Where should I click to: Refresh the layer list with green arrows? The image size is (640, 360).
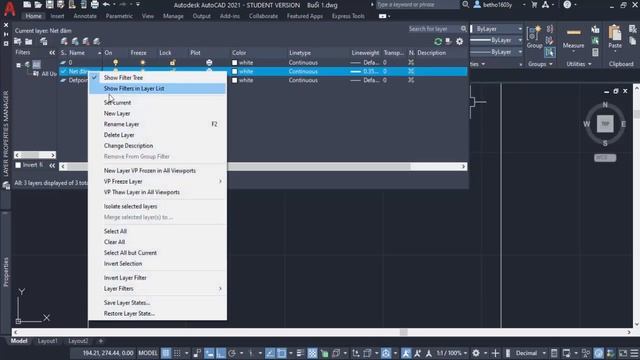[438, 41]
